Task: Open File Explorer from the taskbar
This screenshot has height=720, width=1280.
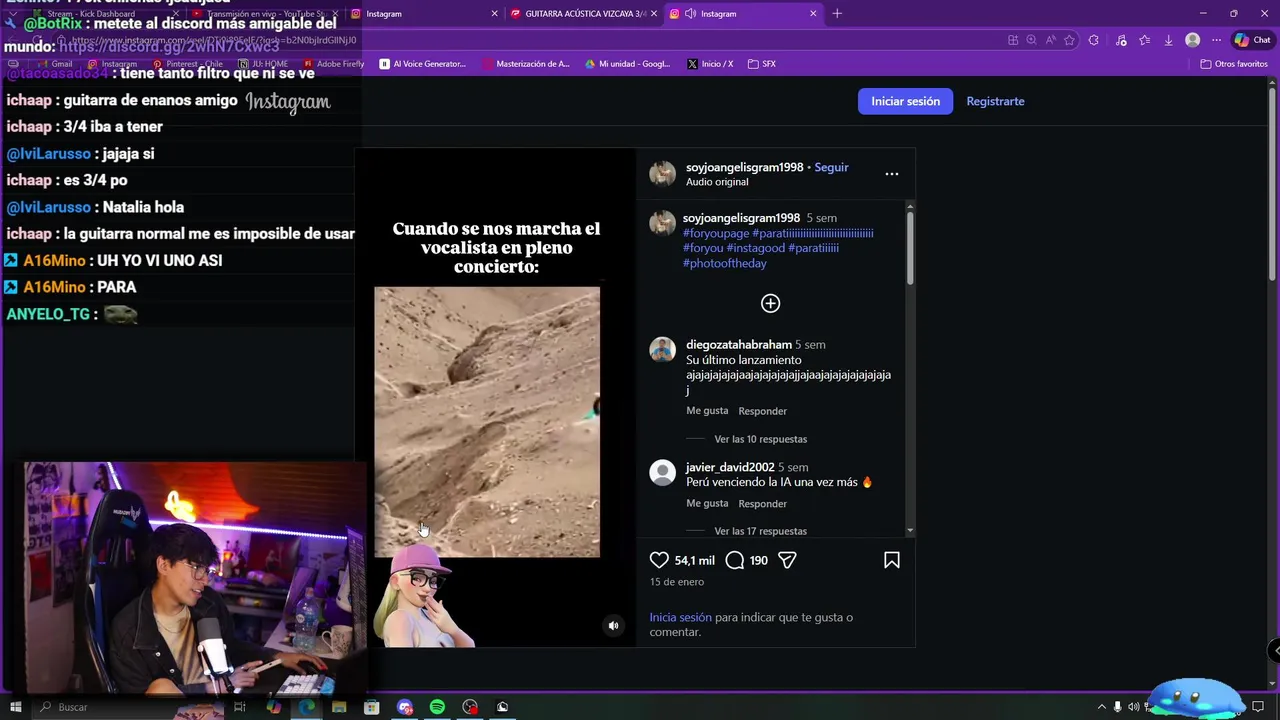Action: point(339,707)
